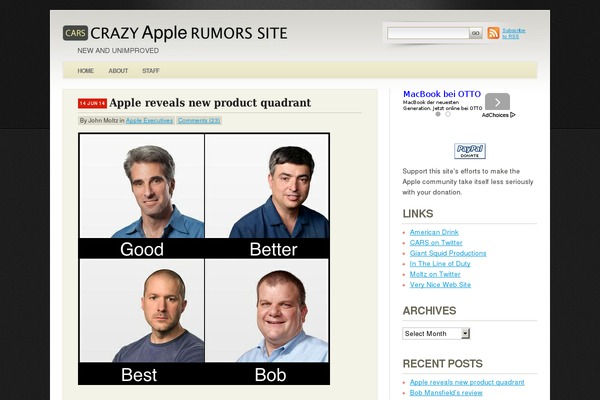Click the Bob portrait in the quadrant
The image size is (600, 400).
267,310
